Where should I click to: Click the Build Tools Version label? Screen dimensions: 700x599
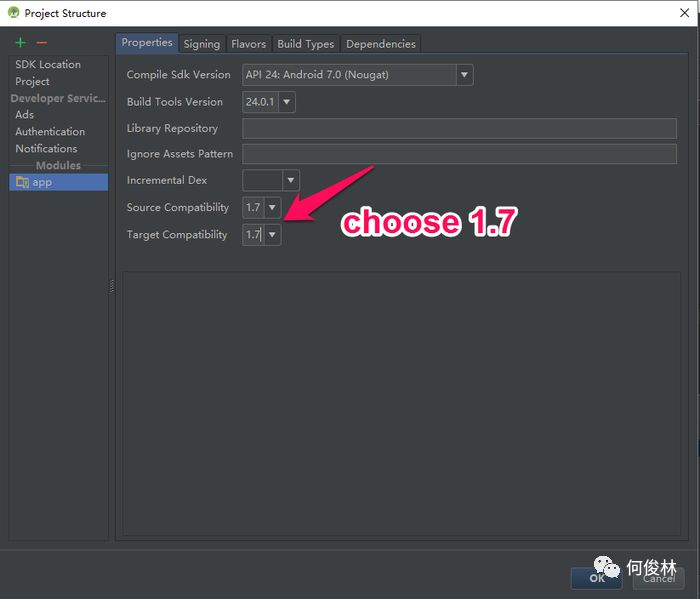pyautogui.click(x=175, y=102)
